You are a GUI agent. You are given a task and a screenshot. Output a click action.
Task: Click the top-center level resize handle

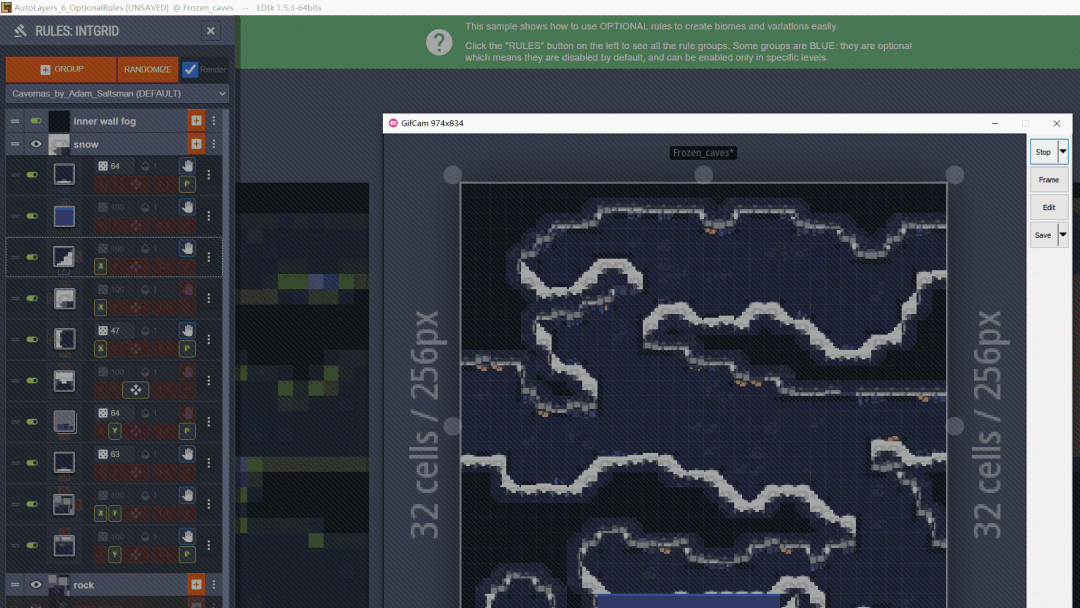click(703, 175)
